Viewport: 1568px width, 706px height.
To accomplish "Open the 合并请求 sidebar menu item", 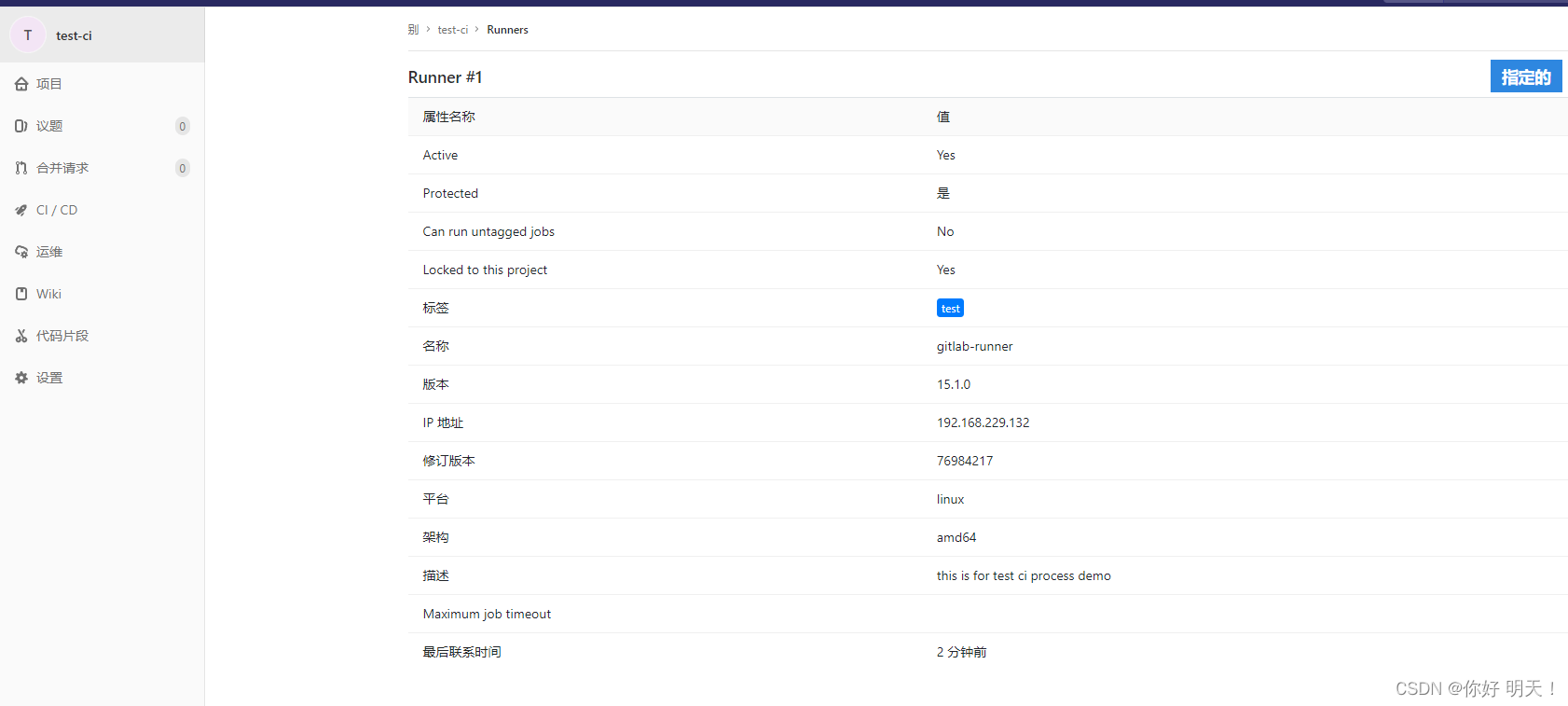I will click(x=103, y=168).
